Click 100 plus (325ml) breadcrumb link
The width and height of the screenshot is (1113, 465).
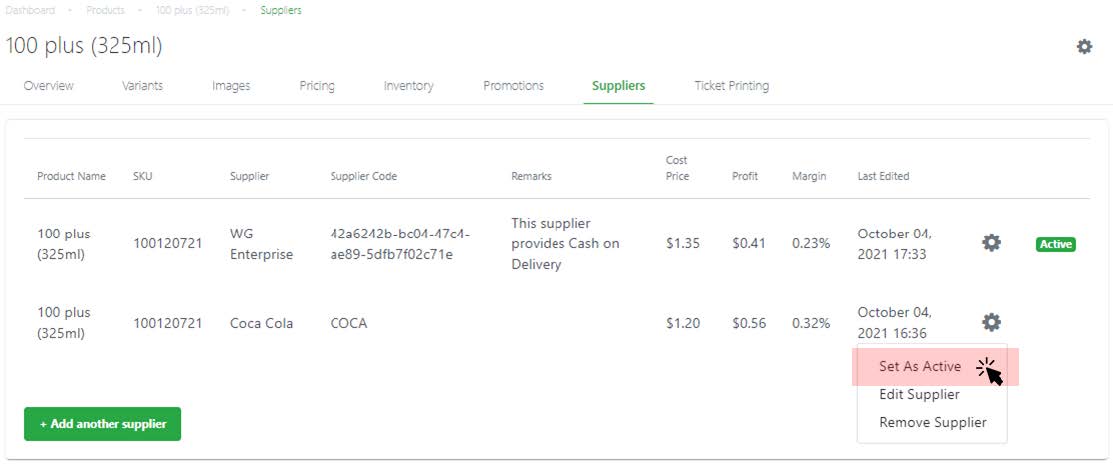(x=192, y=11)
